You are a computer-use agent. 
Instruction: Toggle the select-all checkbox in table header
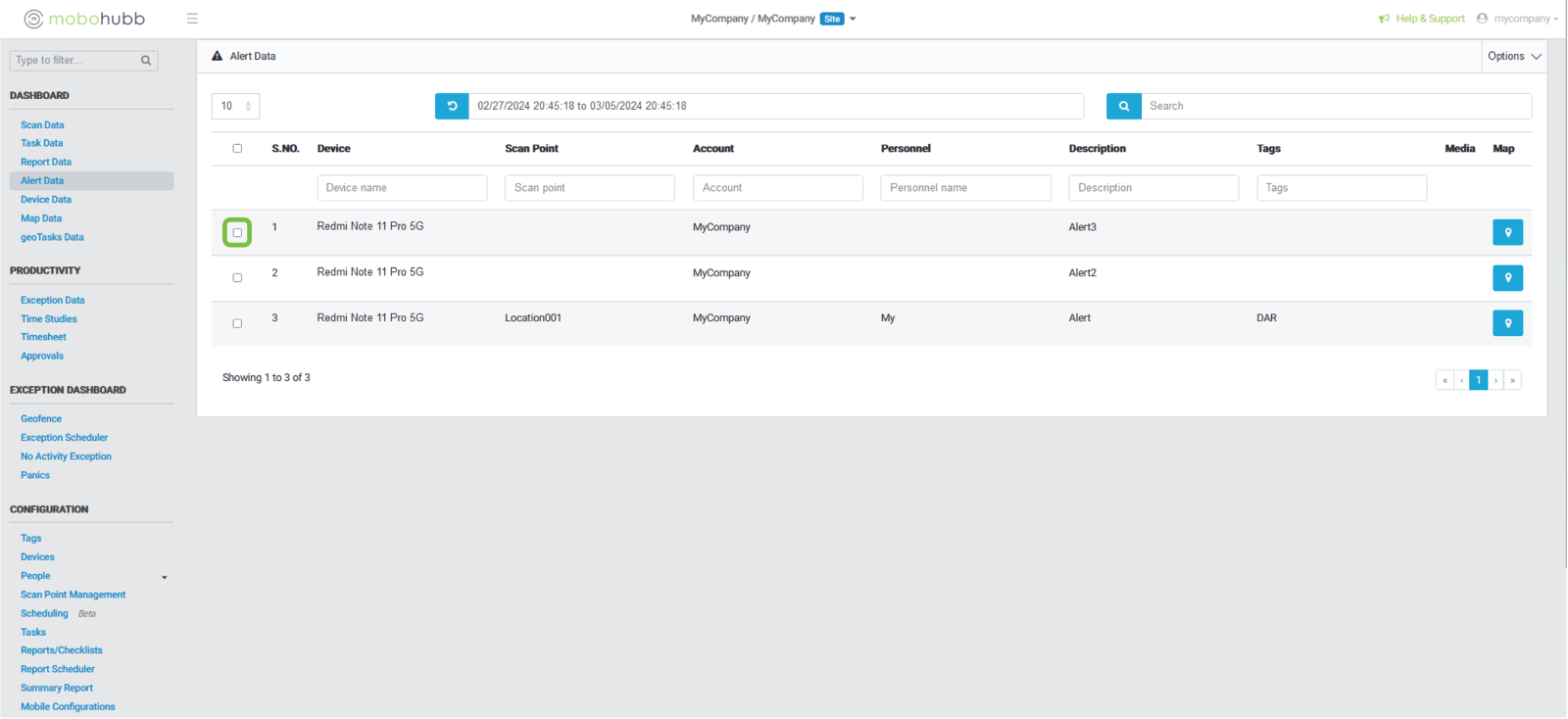tap(237, 149)
